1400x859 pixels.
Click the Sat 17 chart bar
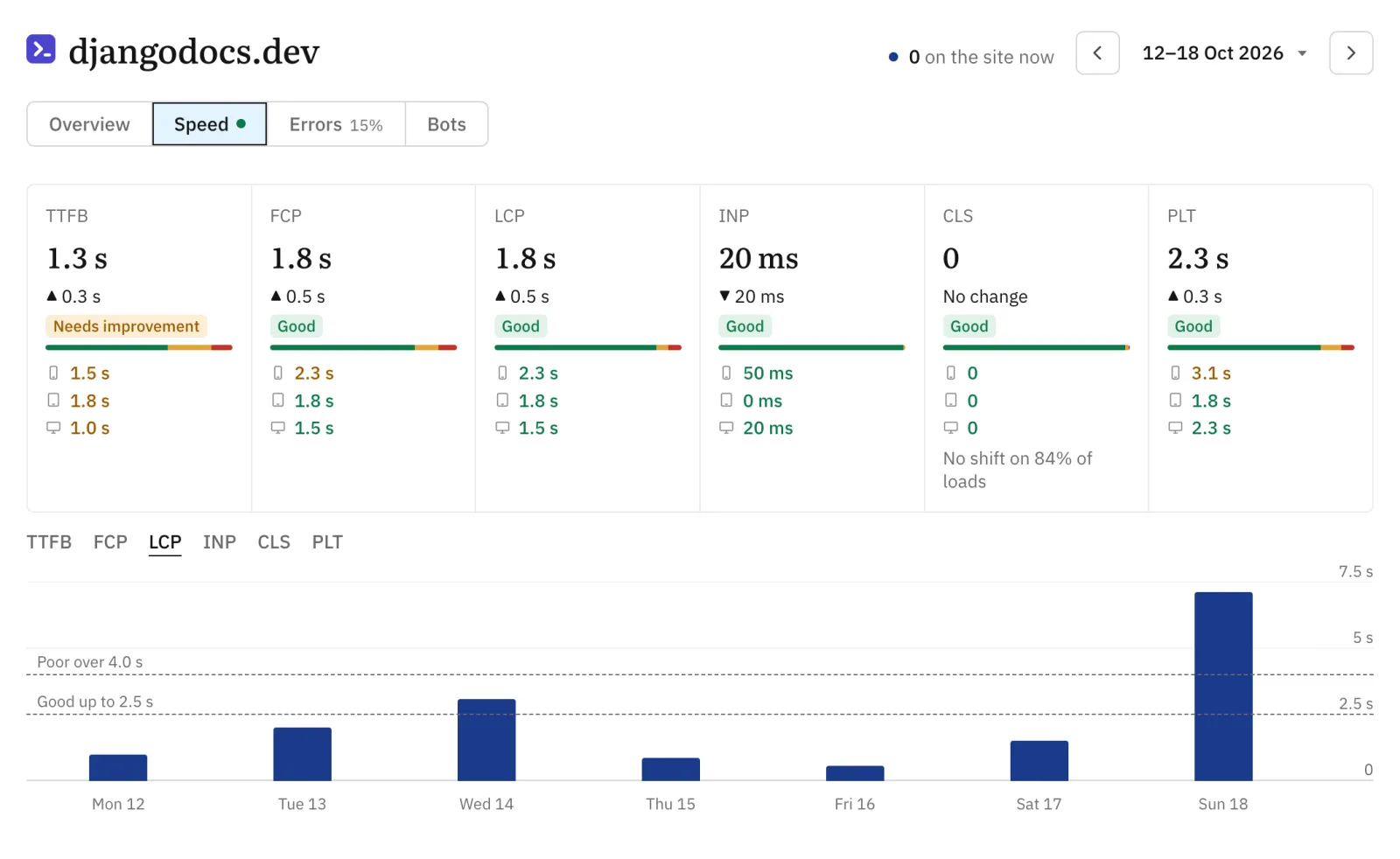pos(1039,761)
